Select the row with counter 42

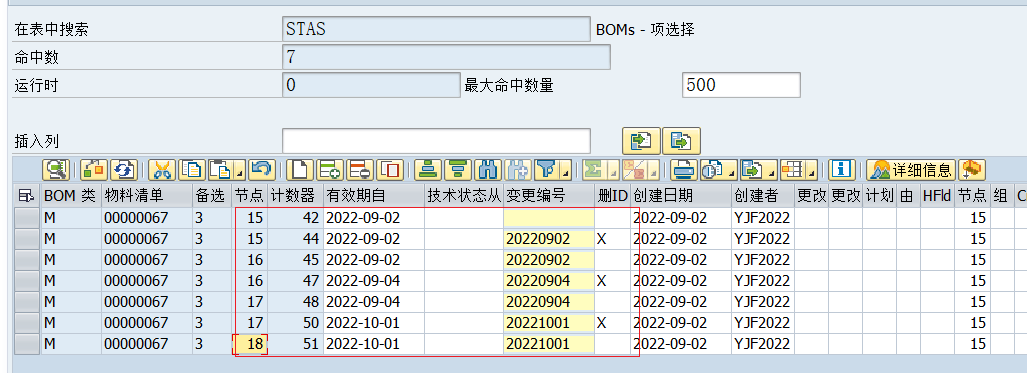click(27, 218)
